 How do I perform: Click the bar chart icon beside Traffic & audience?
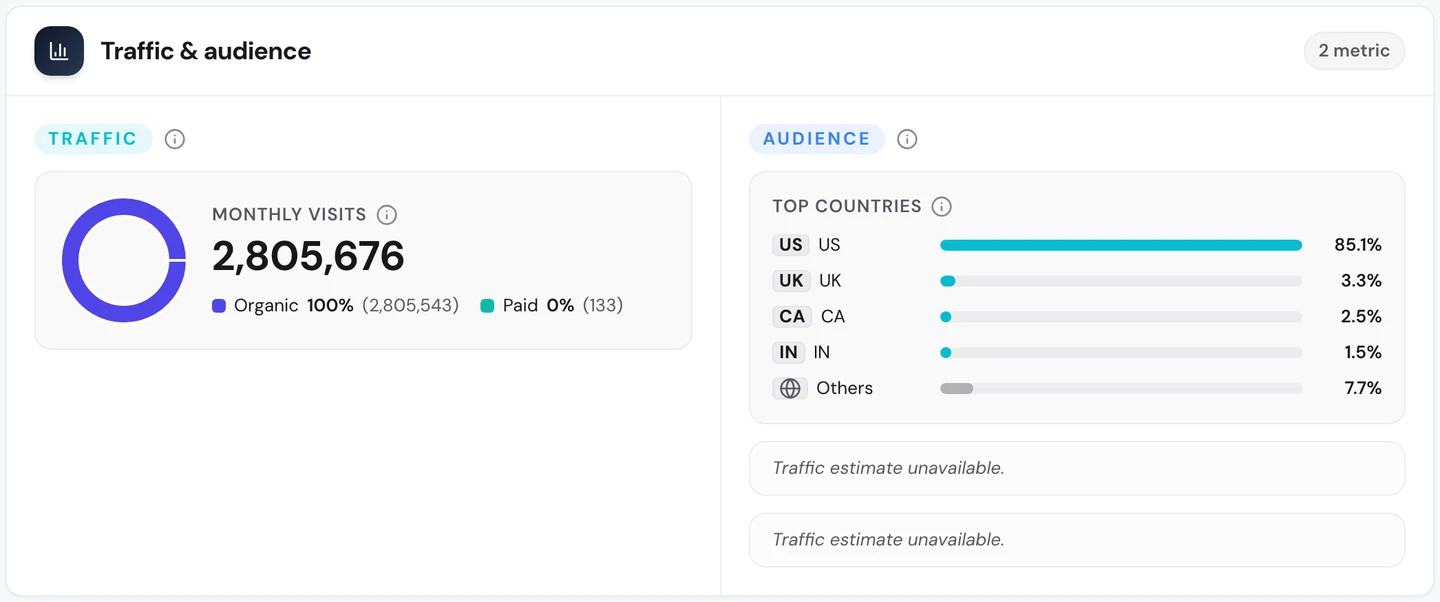(59, 51)
